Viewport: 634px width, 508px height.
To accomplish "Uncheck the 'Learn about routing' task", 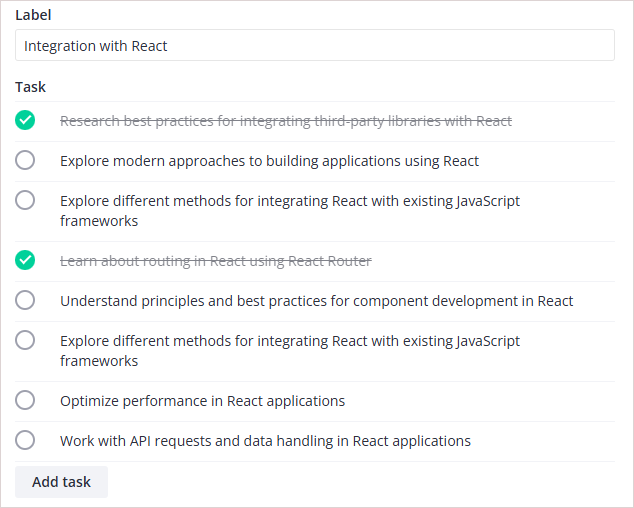I will coord(25,260).
